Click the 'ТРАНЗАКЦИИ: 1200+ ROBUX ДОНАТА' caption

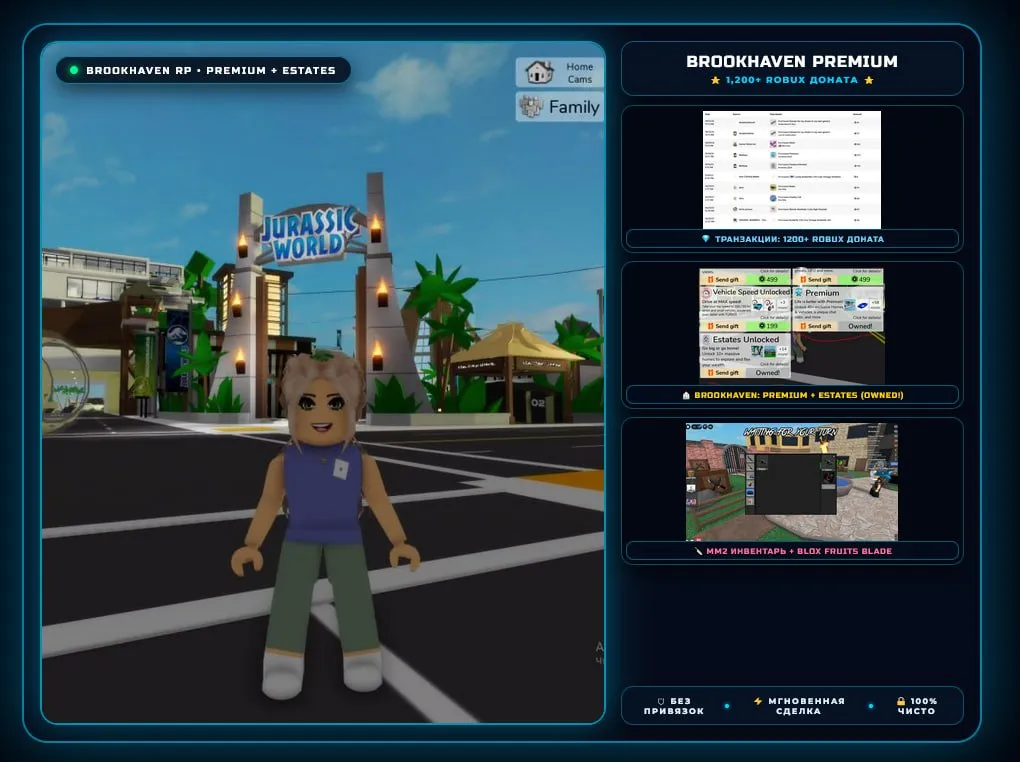point(799,239)
